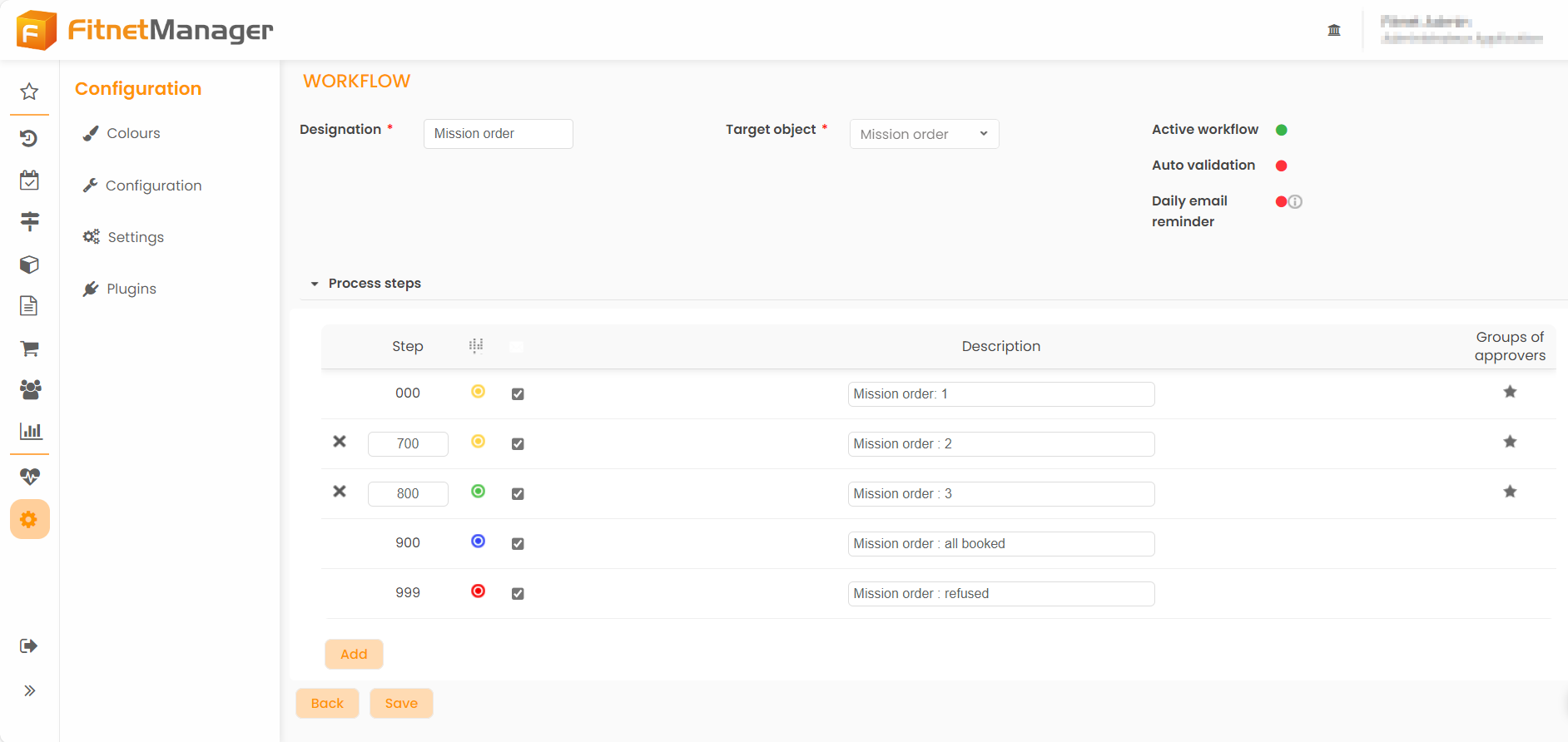Uncheck the checkbox for step 000

coord(518,394)
